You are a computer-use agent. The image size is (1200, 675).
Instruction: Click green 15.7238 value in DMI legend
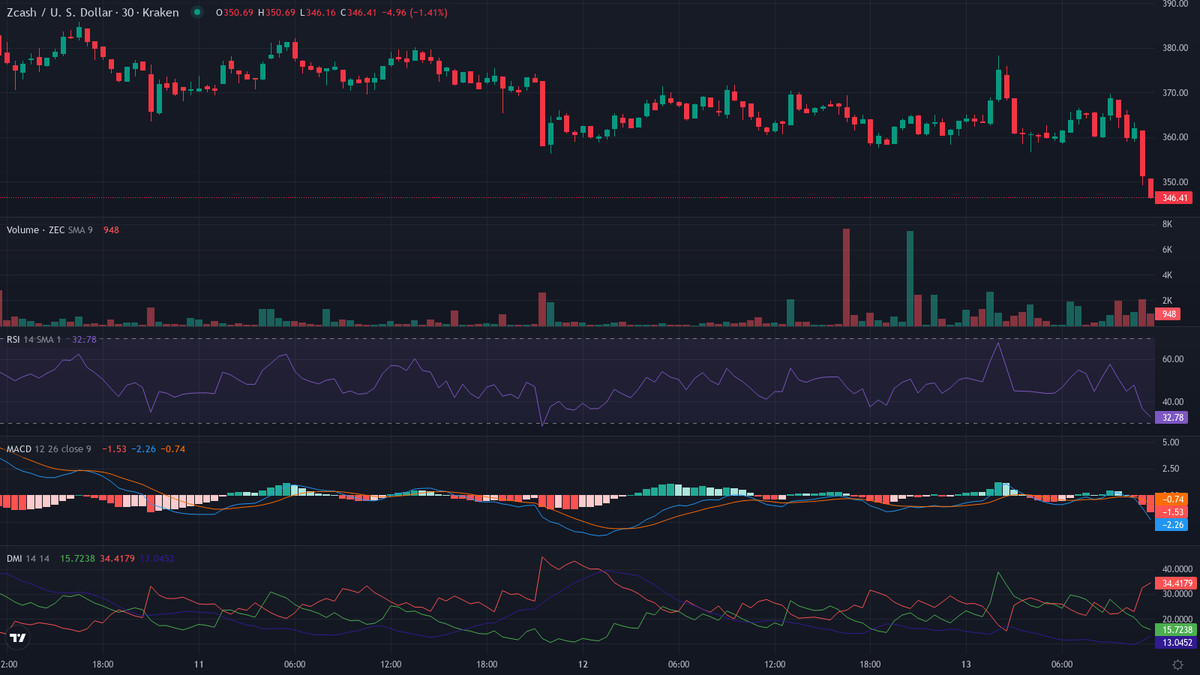click(x=77, y=559)
